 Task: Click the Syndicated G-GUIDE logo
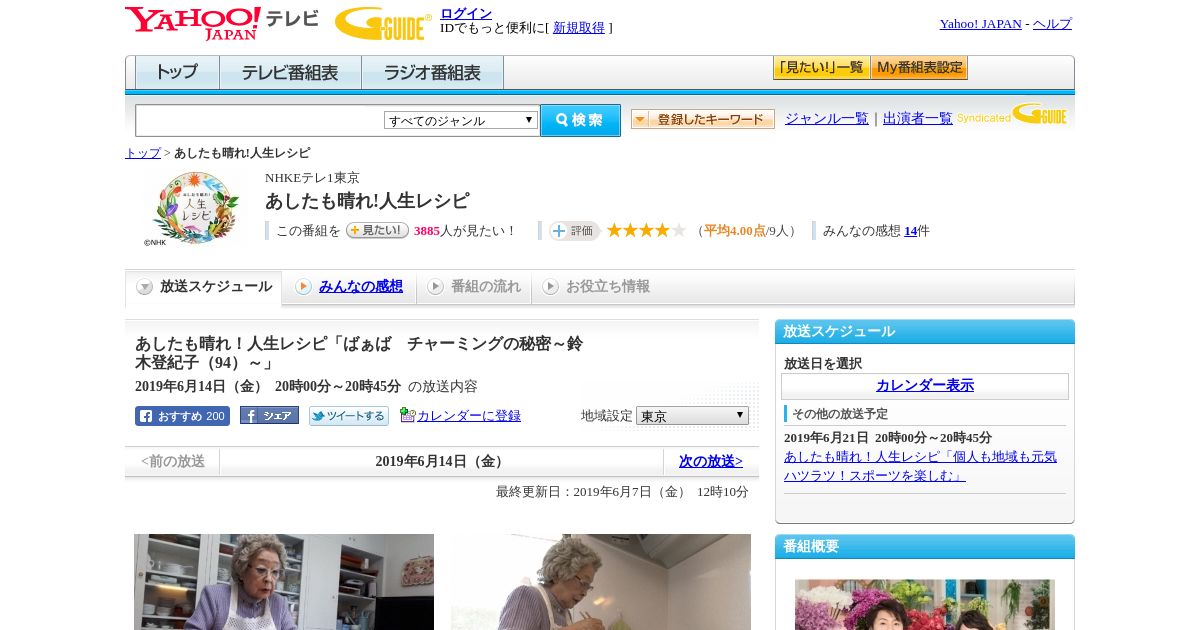tap(1012, 114)
